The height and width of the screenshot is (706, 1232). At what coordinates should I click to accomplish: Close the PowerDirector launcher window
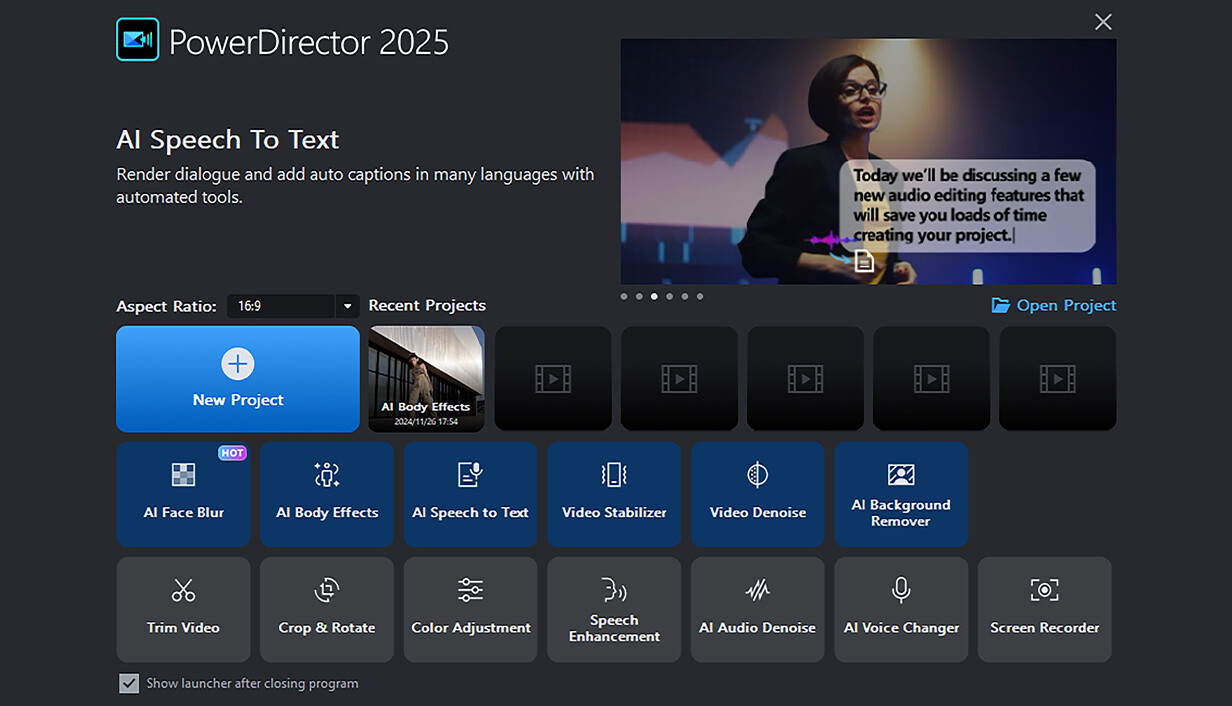click(x=1103, y=21)
